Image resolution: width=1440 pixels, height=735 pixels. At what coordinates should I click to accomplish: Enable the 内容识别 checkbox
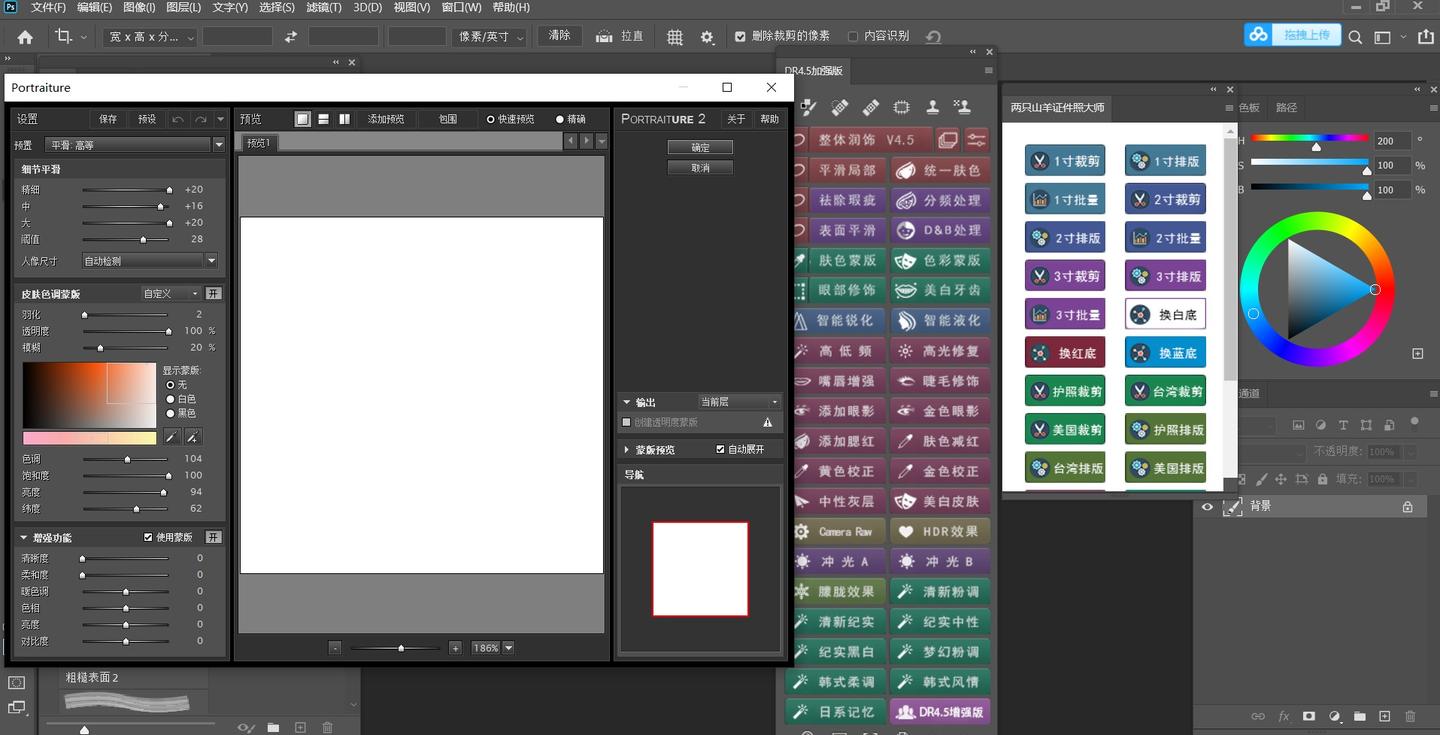[x=853, y=36]
